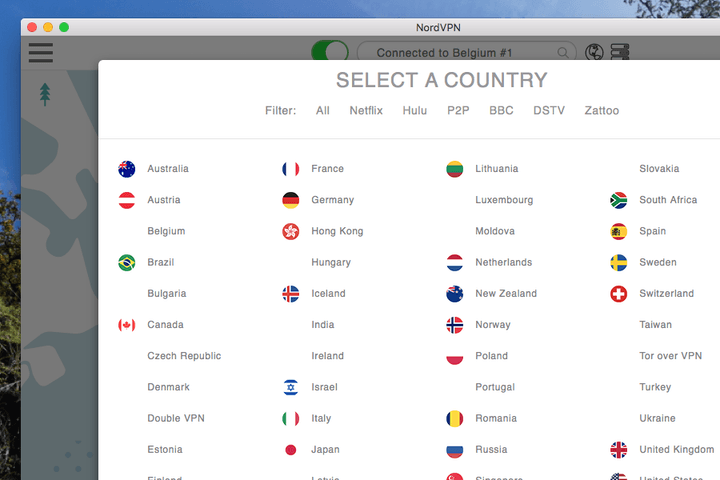Click the Connected to Belgium search field
The image size is (720, 480).
pyautogui.click(x=467, y=52)
